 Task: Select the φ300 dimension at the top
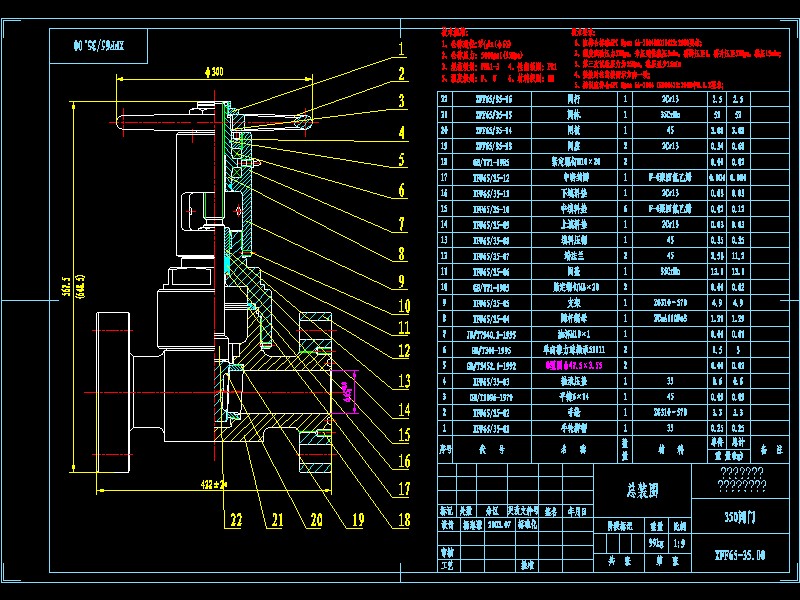pyautogui.click(x=212, y=70)
